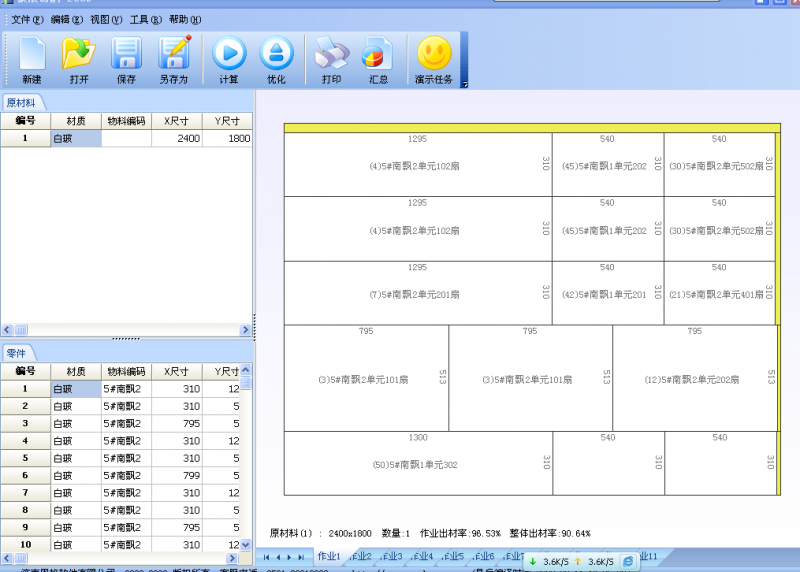Viewport: 800px width, 572px height.
Task: Click the (50)5#南飘1单元302 panel in layout
Action: [x=418, y=463]
